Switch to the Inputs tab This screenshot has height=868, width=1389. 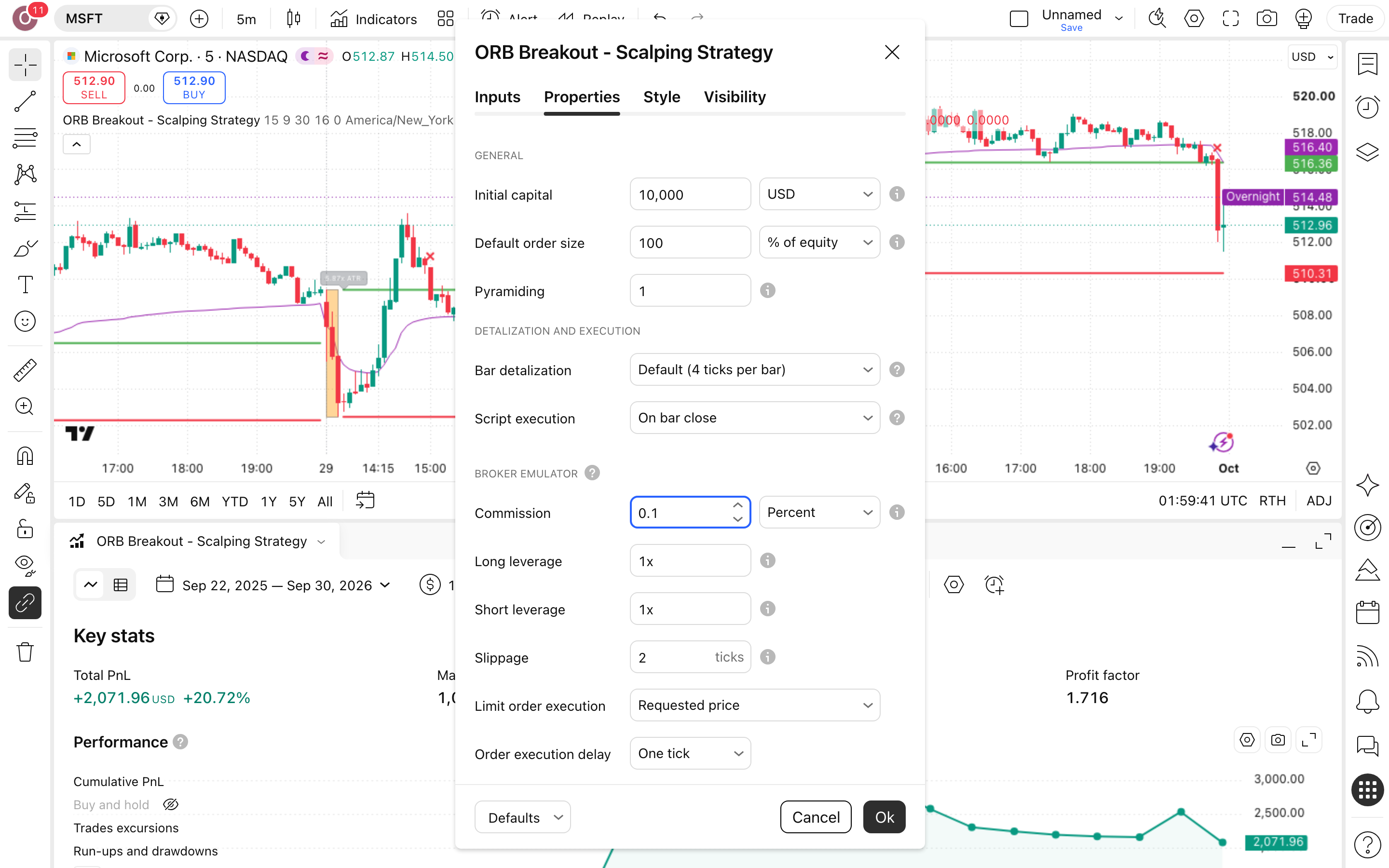[x=497, y=97]
